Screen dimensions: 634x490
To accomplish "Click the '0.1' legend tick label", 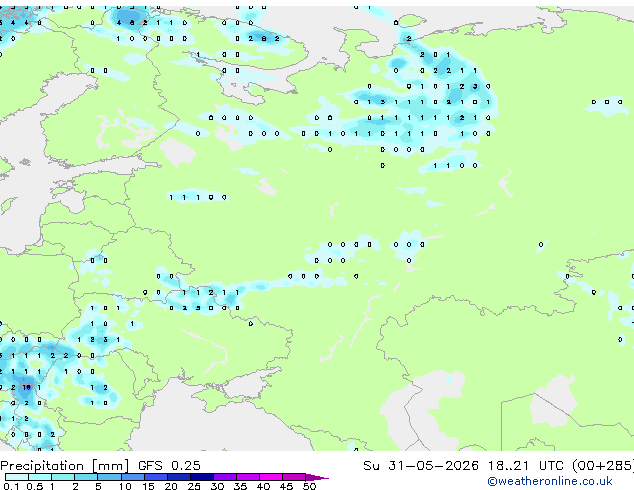I will click(x=11, y=486).
